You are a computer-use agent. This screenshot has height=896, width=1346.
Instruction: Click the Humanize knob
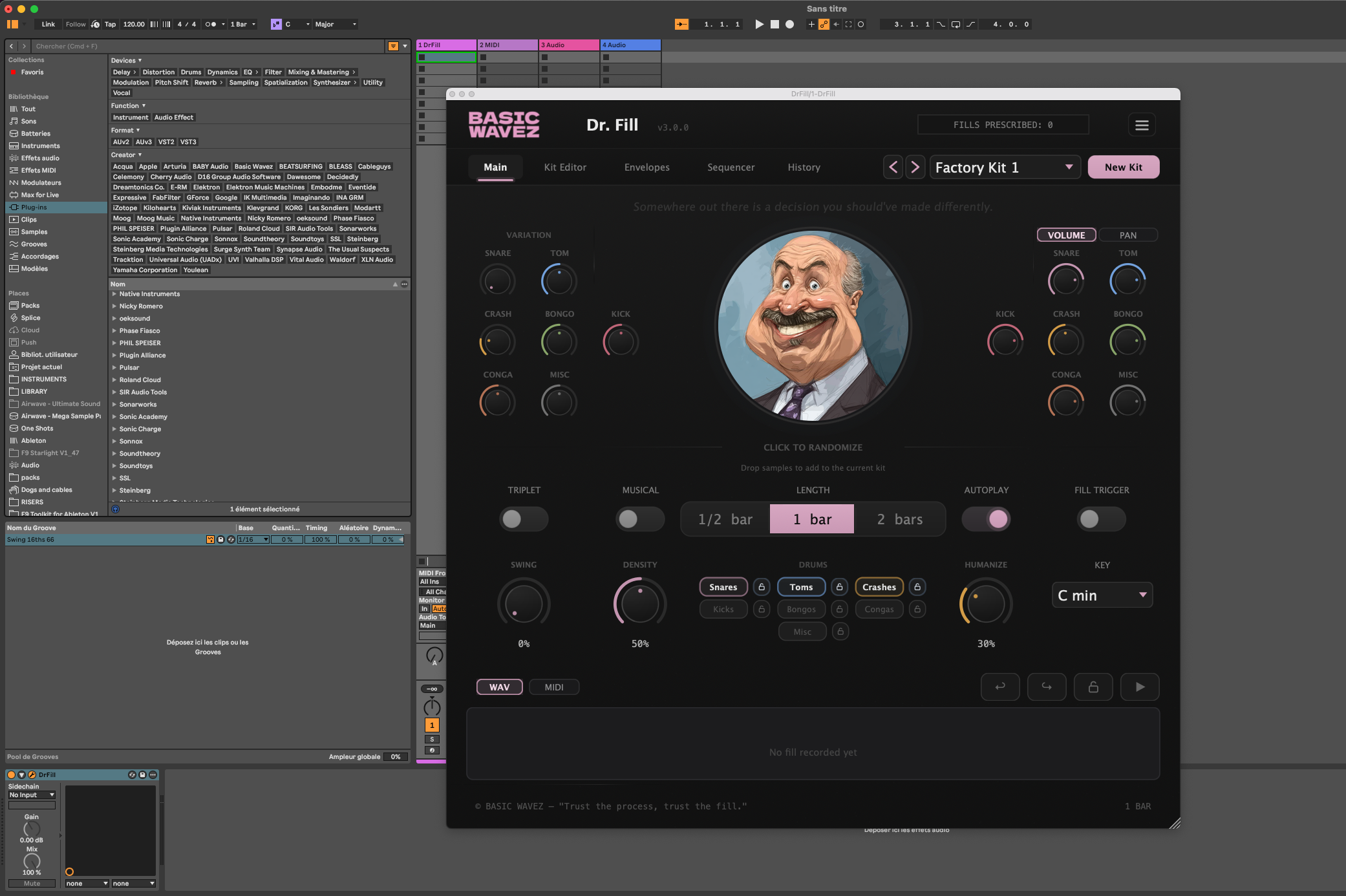[986, 604]
